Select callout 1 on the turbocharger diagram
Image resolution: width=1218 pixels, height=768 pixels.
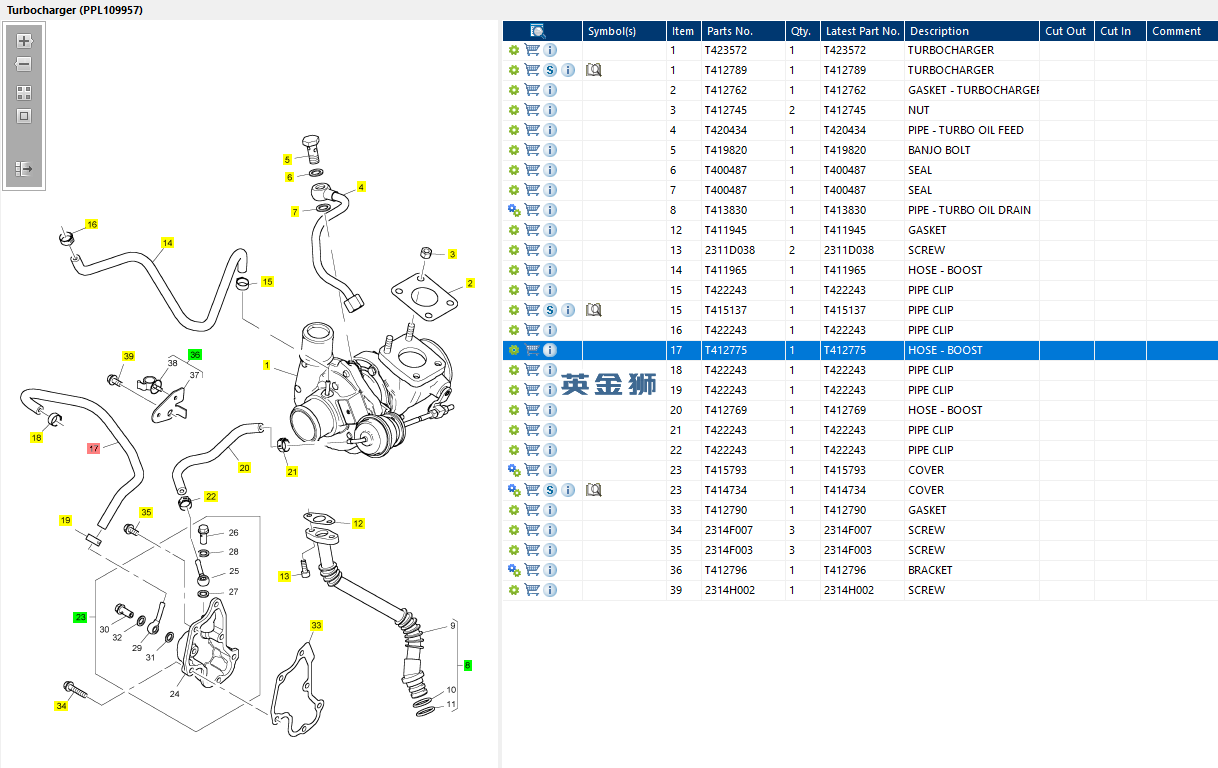267,365
